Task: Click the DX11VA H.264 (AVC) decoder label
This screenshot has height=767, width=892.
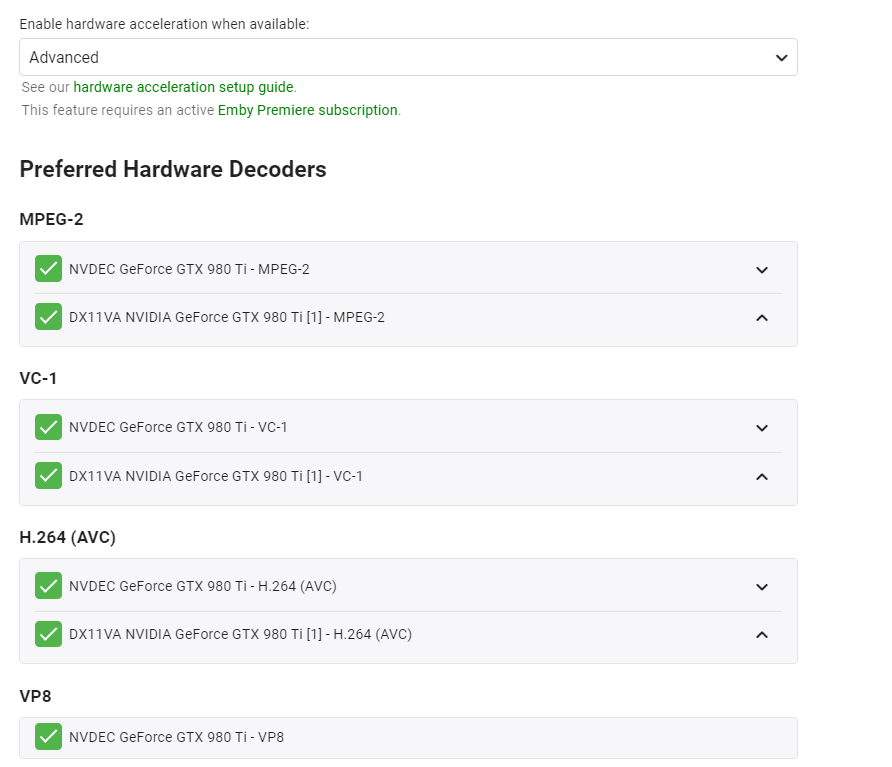Action: [x=240, y=634]
